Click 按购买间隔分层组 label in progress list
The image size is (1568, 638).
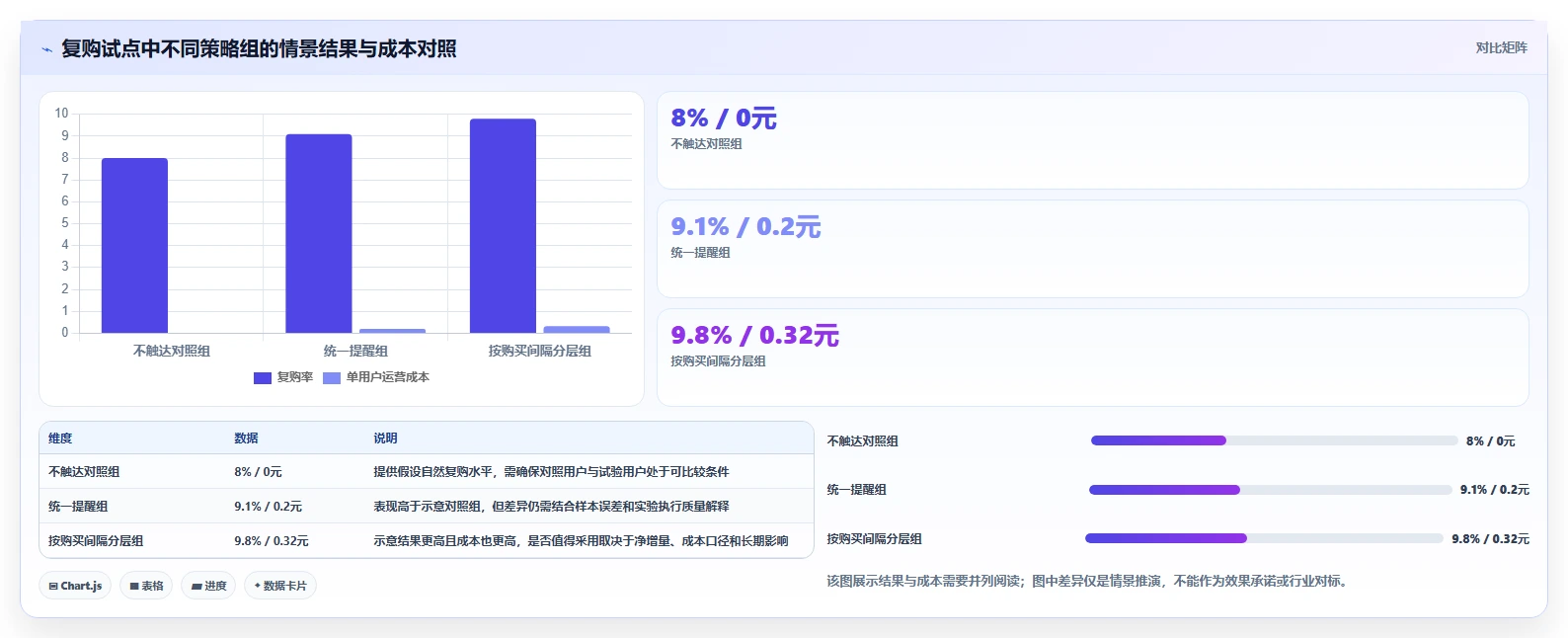pos(874,539)
